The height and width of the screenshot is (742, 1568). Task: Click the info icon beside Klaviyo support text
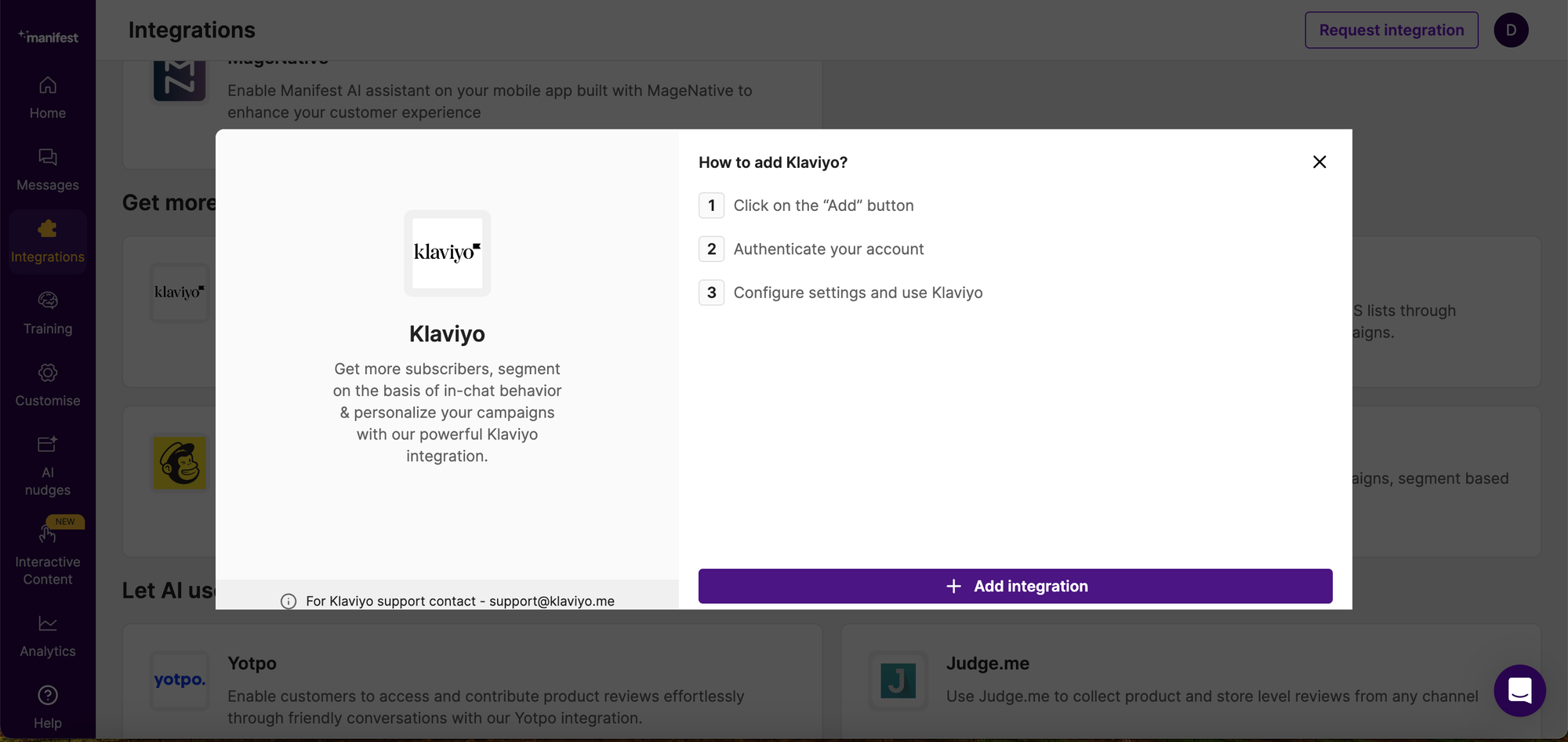click(289, 601)
